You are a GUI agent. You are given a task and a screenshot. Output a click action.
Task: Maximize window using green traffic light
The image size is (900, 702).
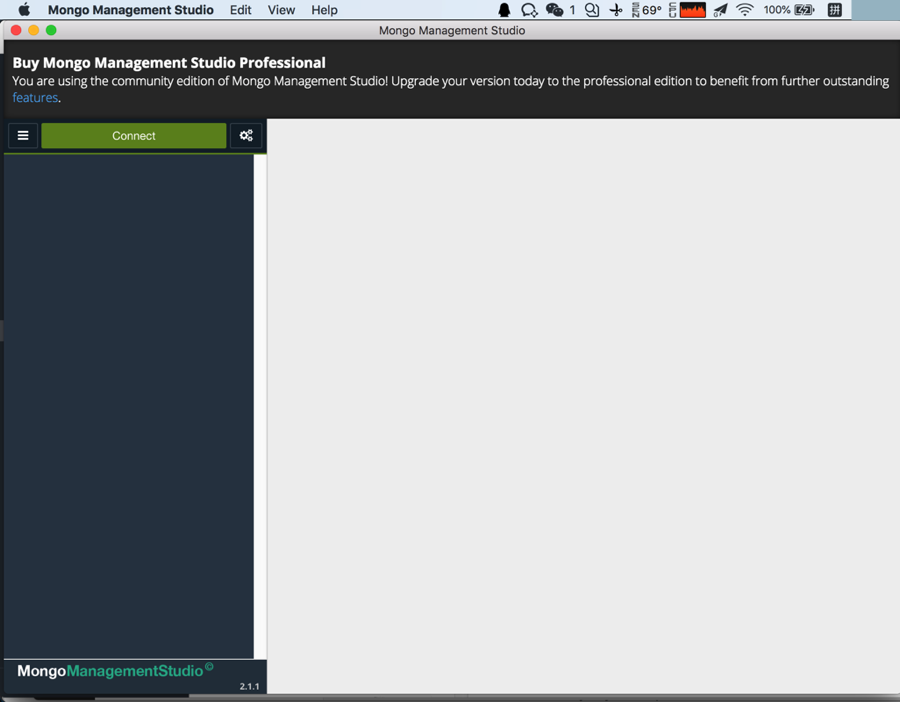click(x=51, y=30)
